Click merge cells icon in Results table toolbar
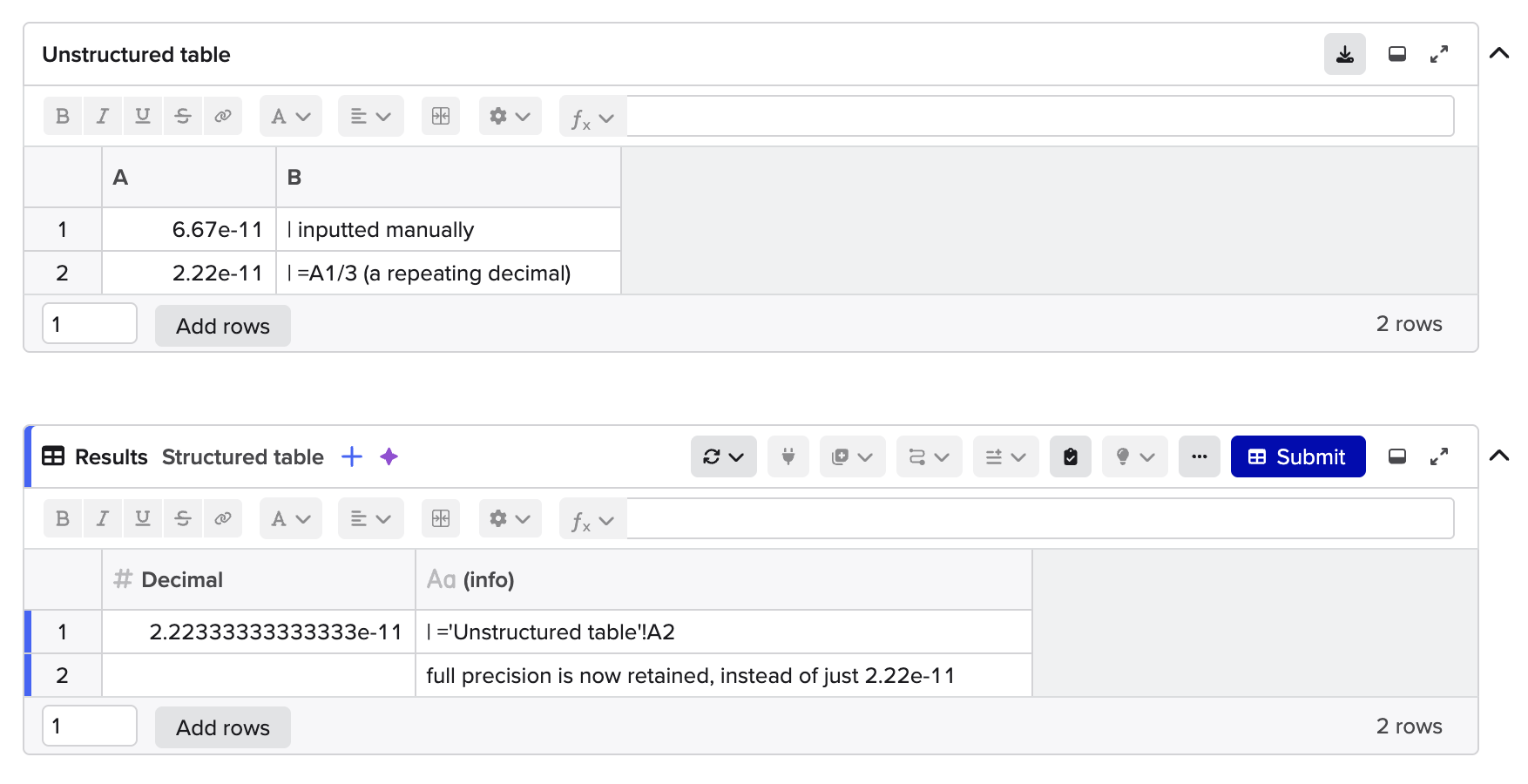1528x784 pixels. coord(441,518)
